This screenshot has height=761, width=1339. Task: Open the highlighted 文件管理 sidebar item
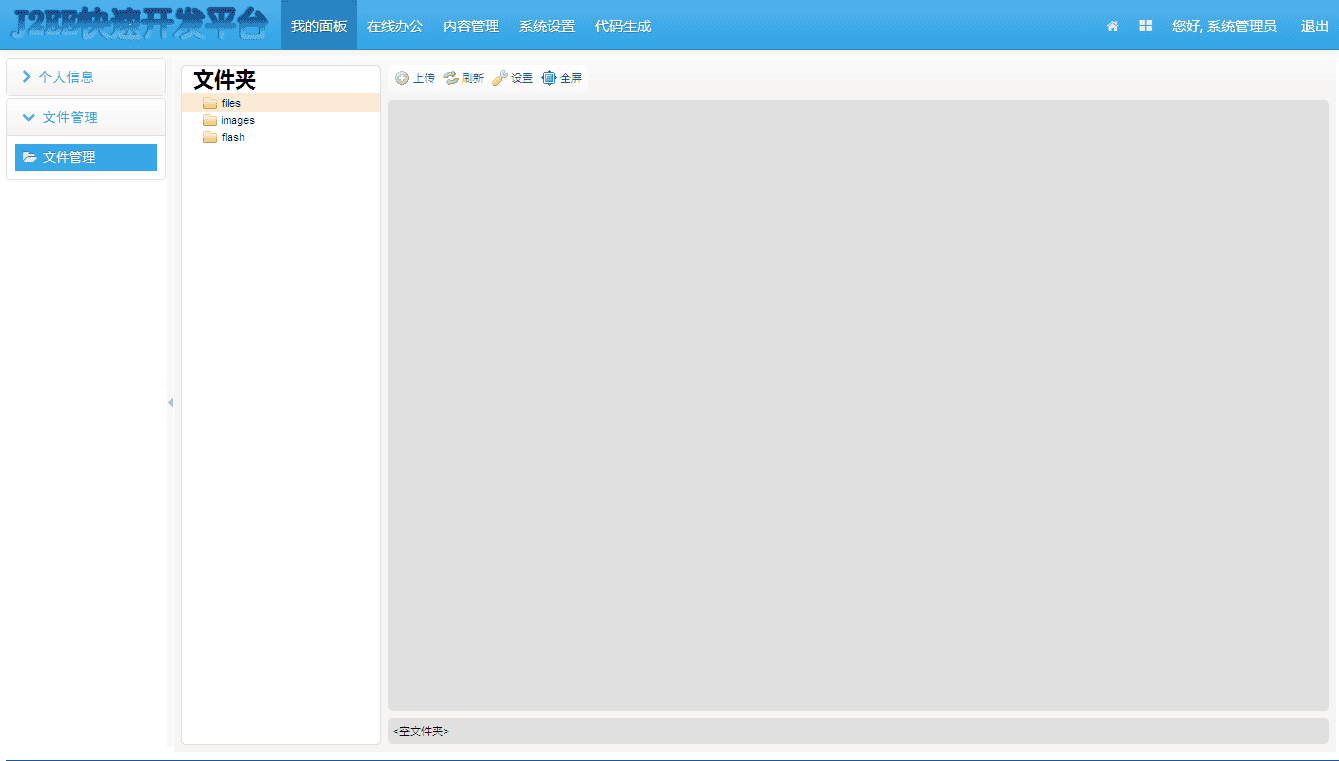point(86,157)
